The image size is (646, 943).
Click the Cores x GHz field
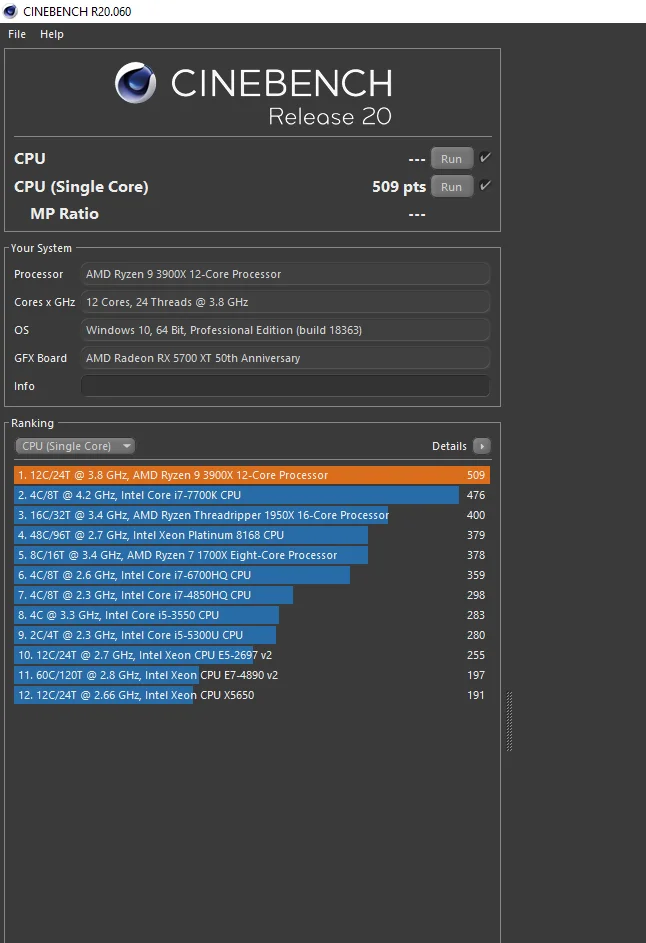(x=285, y=302)
